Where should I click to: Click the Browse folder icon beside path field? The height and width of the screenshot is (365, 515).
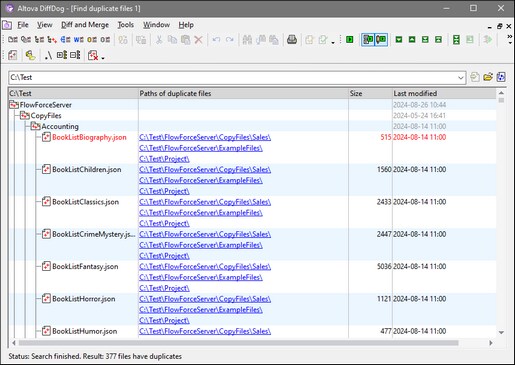(x=488, y=77)
